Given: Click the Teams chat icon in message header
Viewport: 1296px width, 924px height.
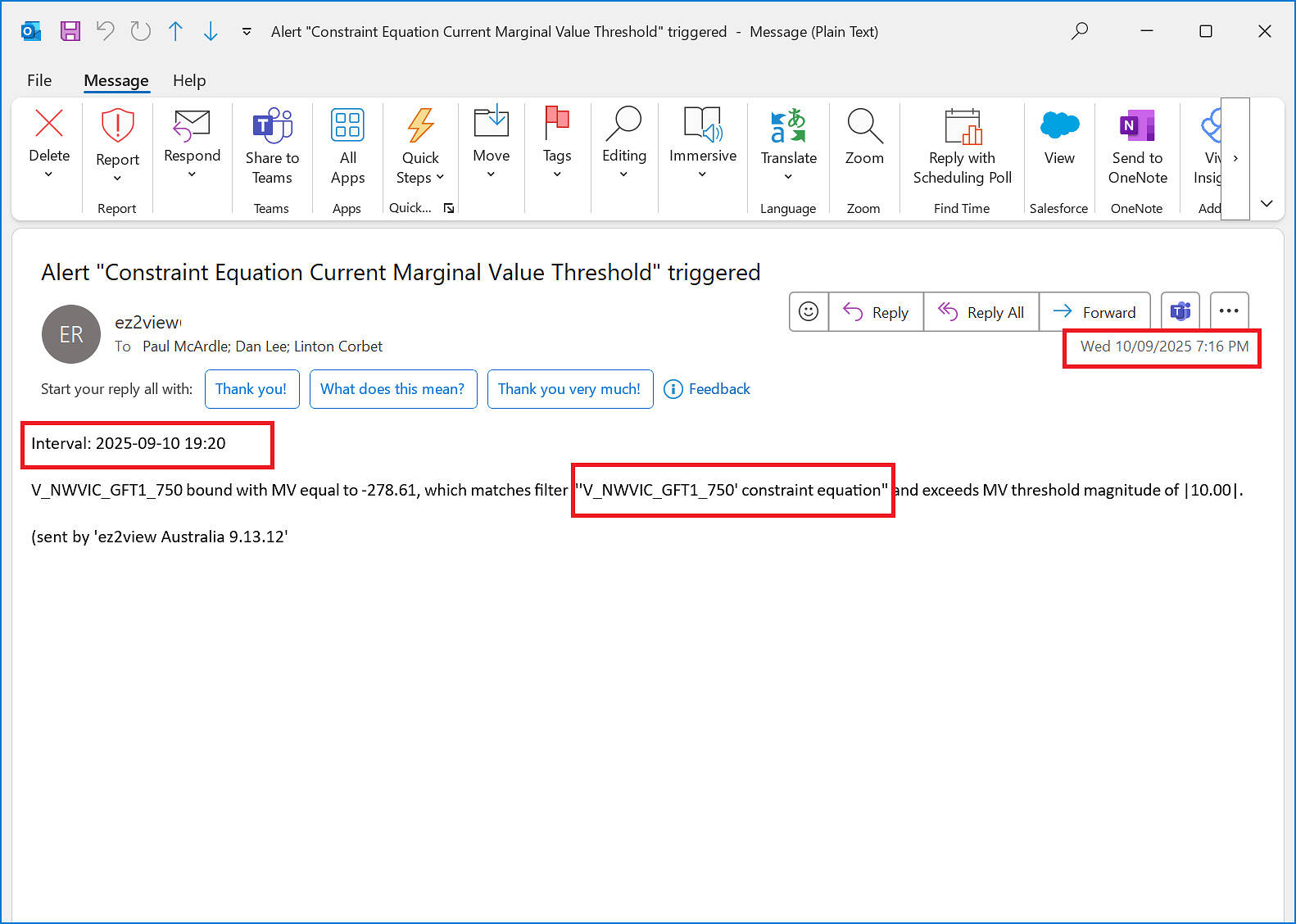Looking at the screenshot, I should pyautogui.click(x=1180, y=311).
